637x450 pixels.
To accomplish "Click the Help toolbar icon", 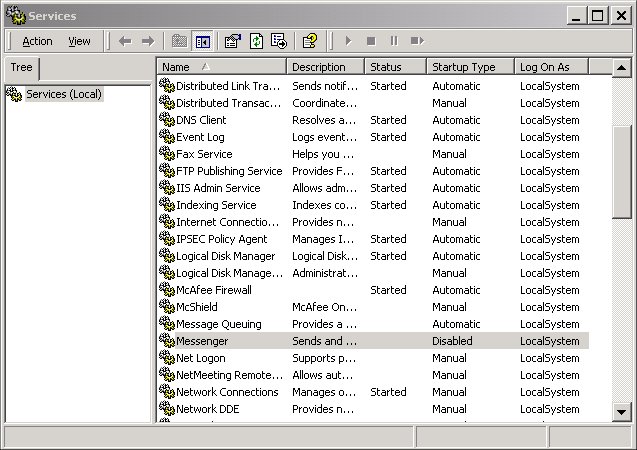I will pos(310,41).
